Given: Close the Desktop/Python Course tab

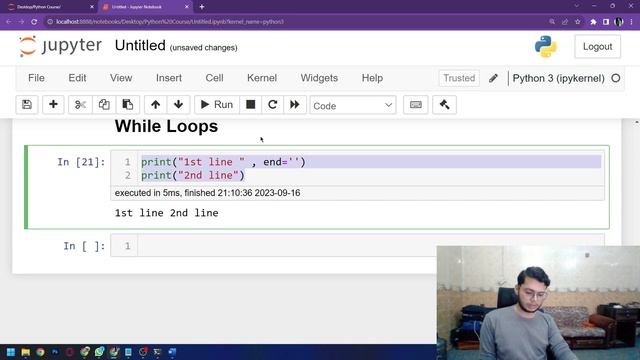Looking at the screenshot, I should [91, 7].
